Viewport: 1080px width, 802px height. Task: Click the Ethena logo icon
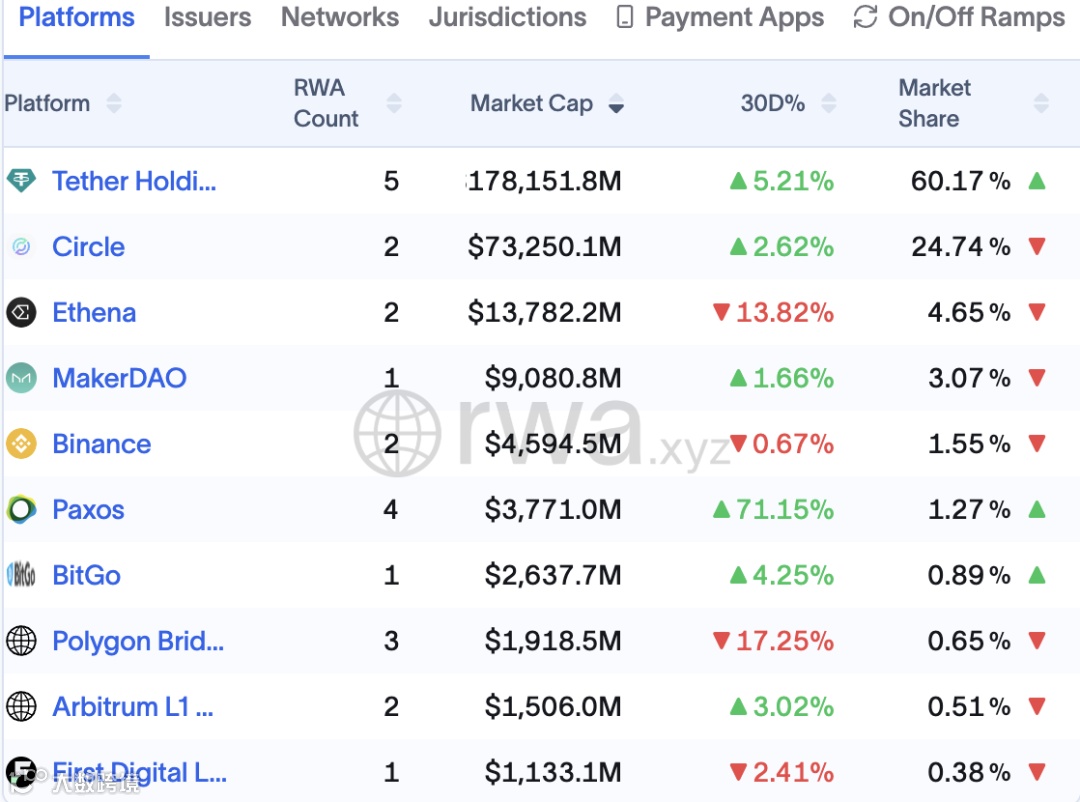click(x=21, y=313)
